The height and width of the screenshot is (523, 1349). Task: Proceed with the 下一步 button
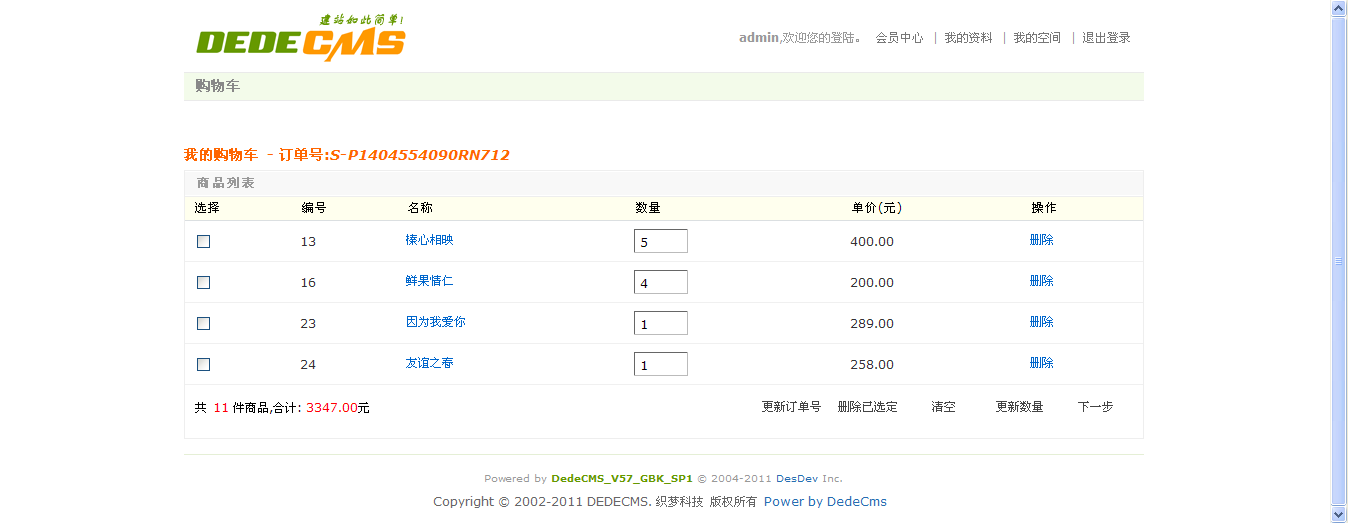click(1095, 407)
